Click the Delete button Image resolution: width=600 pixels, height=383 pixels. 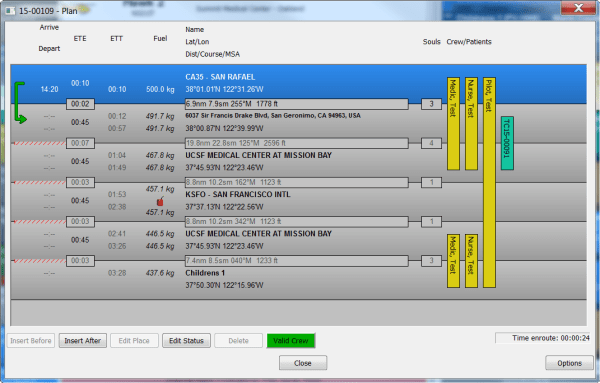(238, 341)
